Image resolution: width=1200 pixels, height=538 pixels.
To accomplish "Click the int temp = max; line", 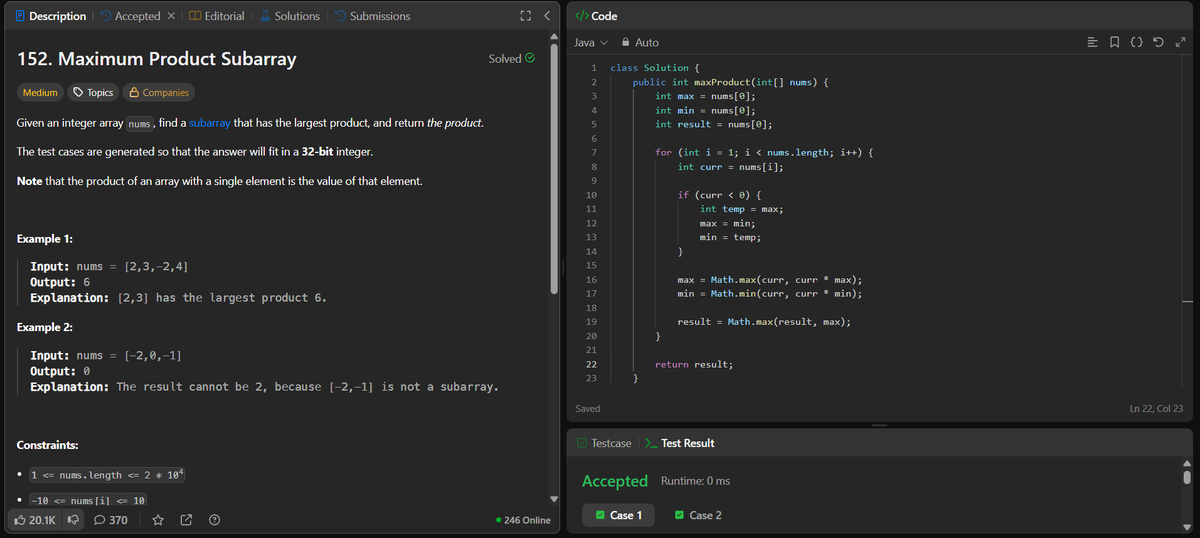I will tap(741, 209).
